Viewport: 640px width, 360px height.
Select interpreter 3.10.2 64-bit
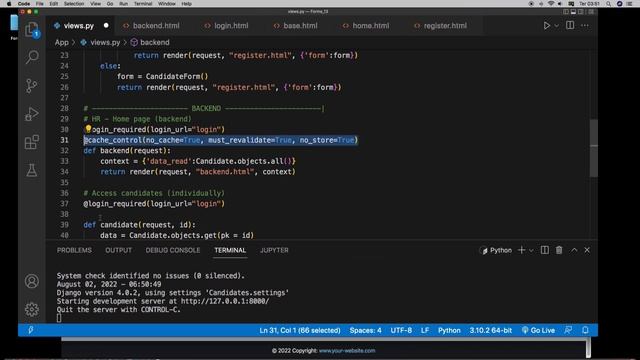(x=491, y=330)
